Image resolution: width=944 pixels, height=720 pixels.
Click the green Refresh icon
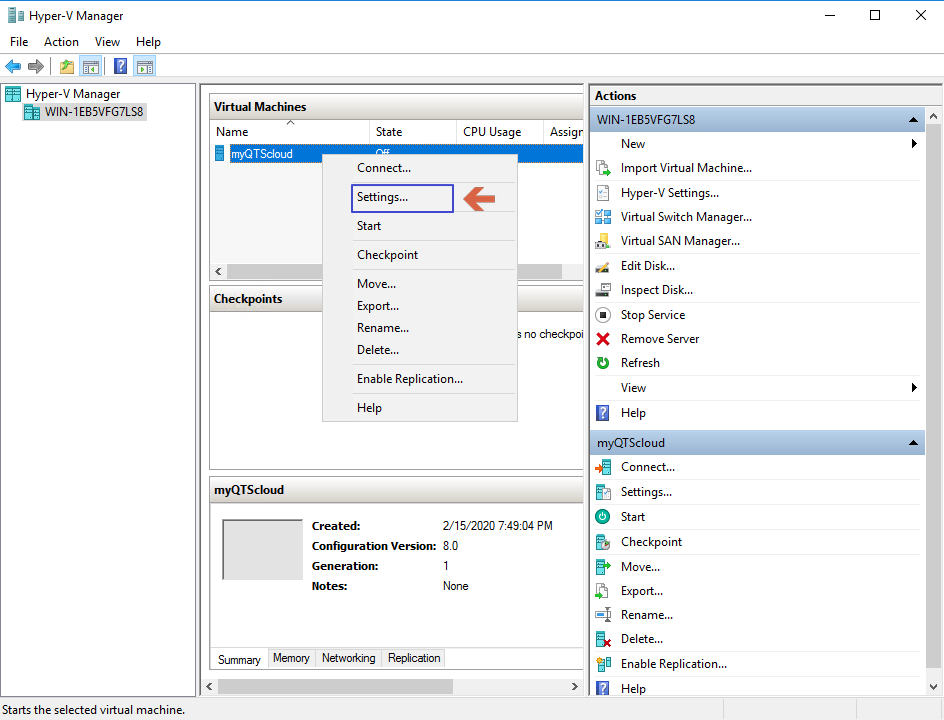coord(603,363)
